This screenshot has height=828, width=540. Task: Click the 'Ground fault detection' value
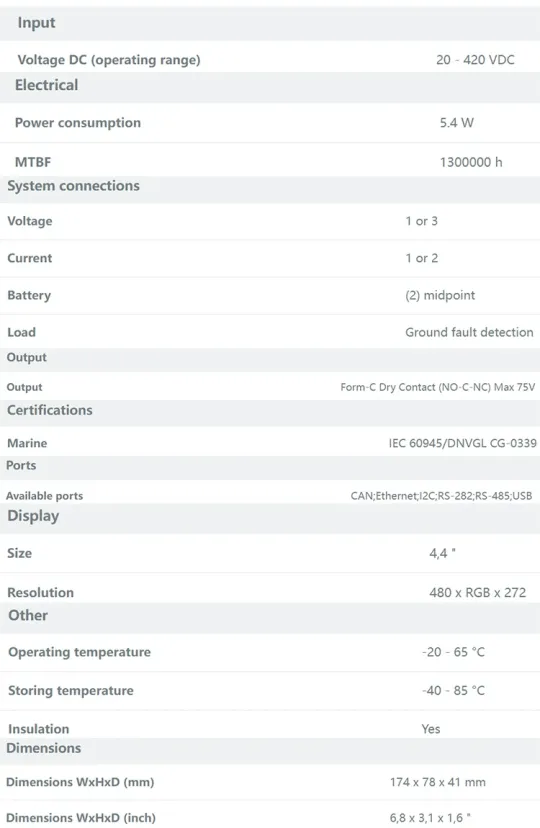(469, 332)
